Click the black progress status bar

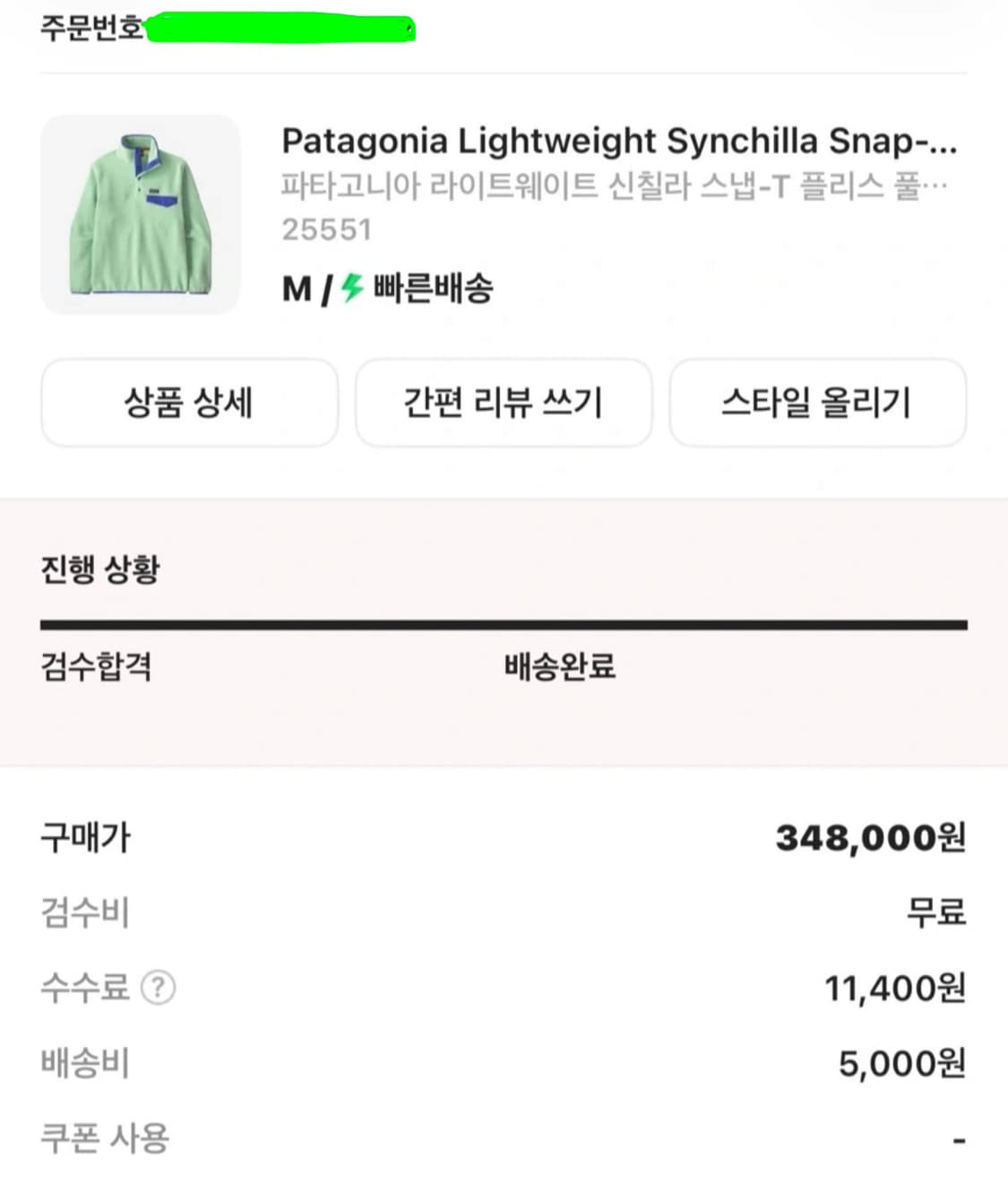pos(504,625)
